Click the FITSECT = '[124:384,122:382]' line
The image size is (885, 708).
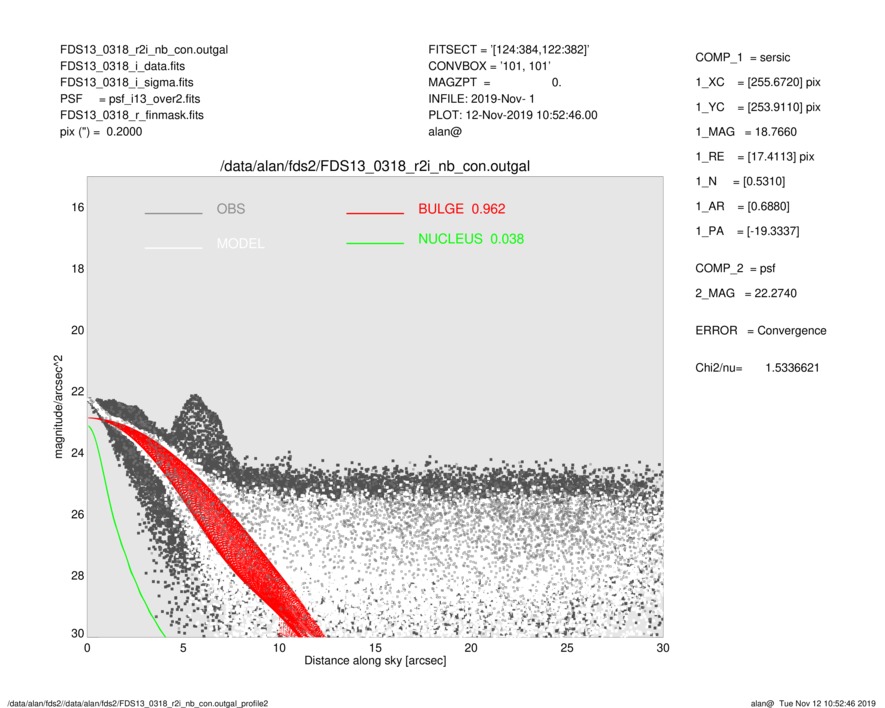point(508,50)
